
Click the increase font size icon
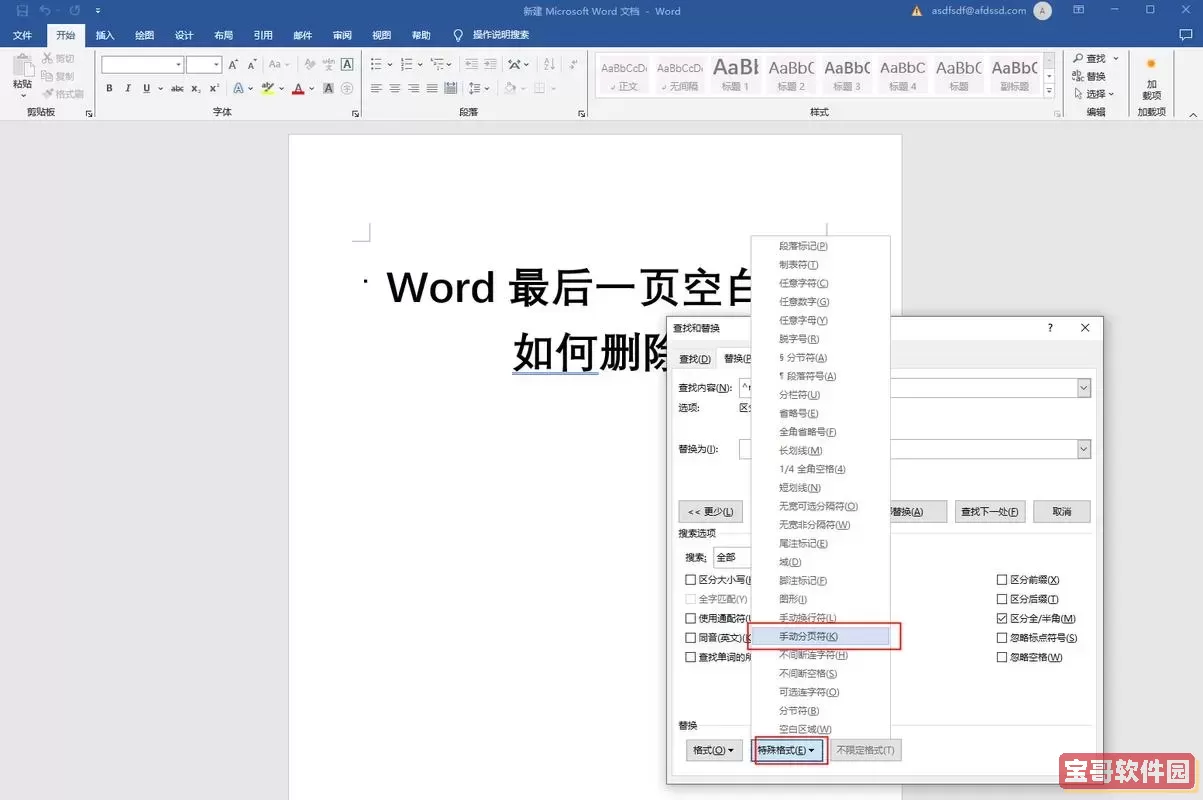pyautogui.click(x=234, y=64)
